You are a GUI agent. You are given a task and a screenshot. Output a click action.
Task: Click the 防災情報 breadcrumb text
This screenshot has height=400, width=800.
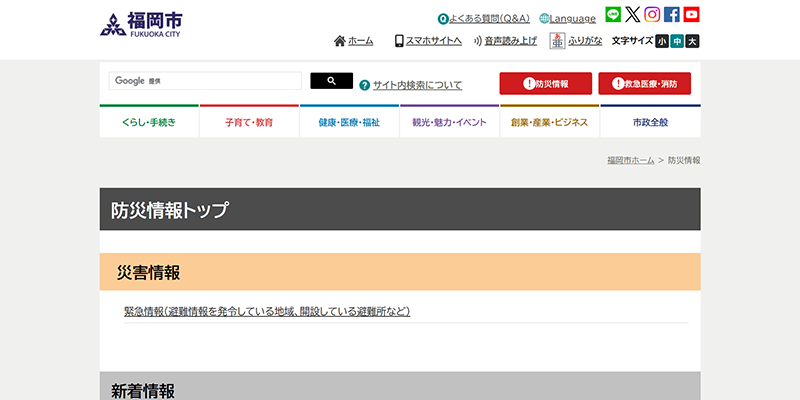point(684,160)
